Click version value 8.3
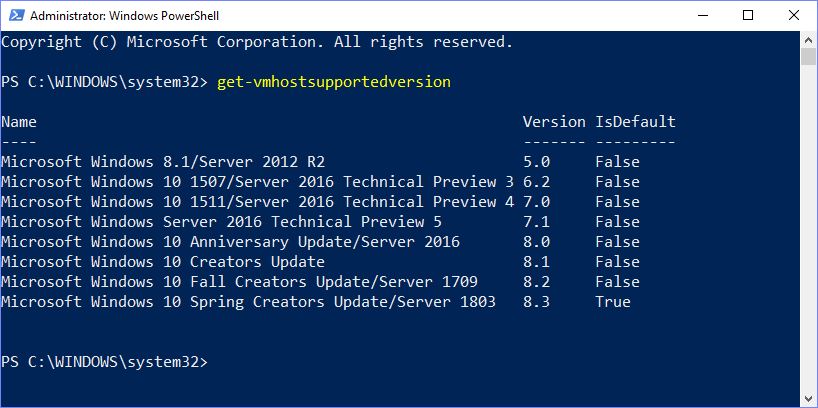 tap(536, 302)
